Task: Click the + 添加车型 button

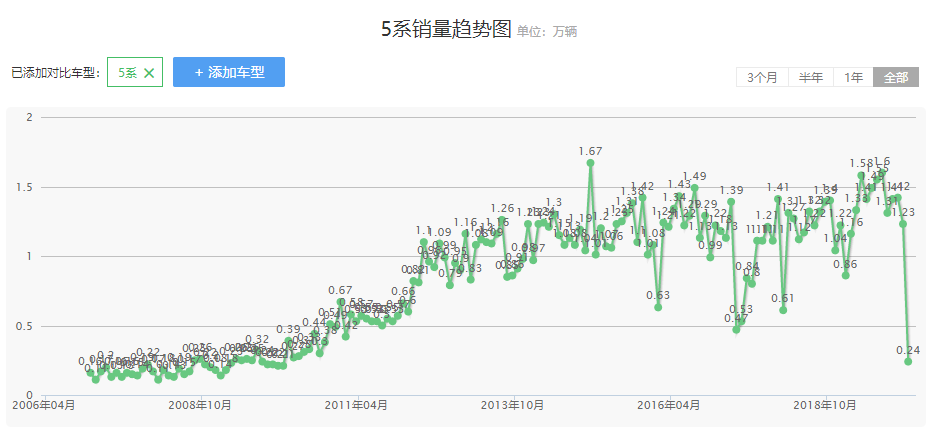Action: click(229, 72)
